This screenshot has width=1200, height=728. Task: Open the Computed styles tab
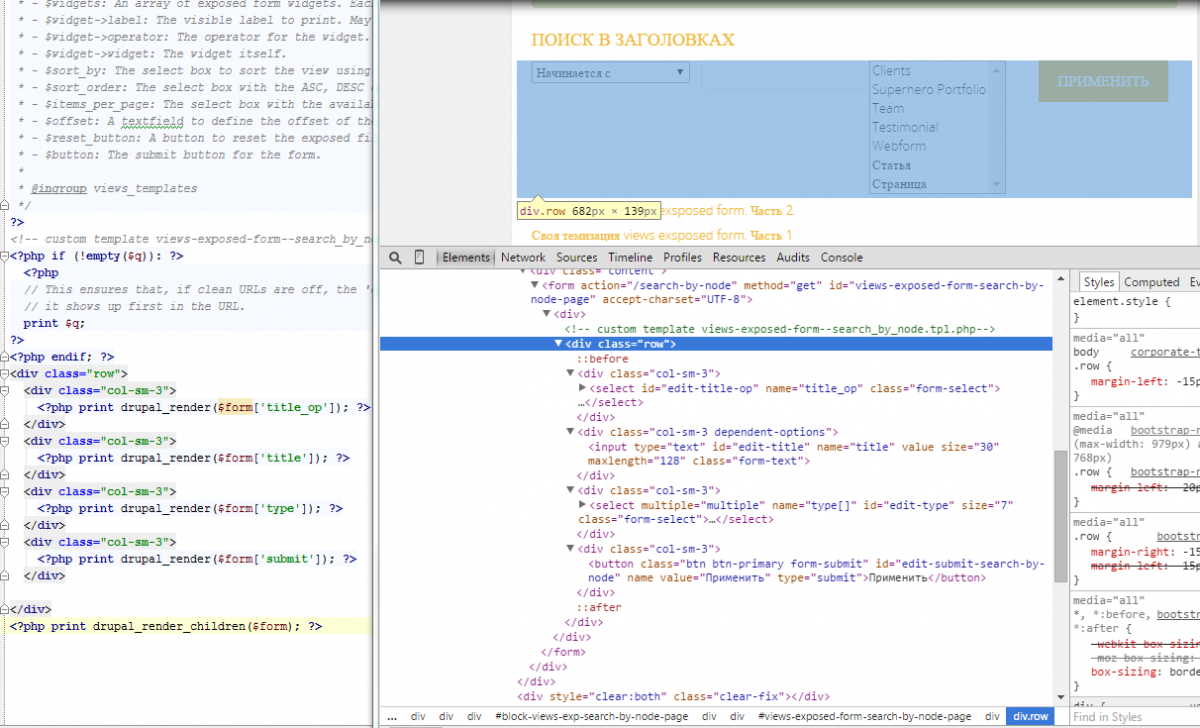(1151, 283)
